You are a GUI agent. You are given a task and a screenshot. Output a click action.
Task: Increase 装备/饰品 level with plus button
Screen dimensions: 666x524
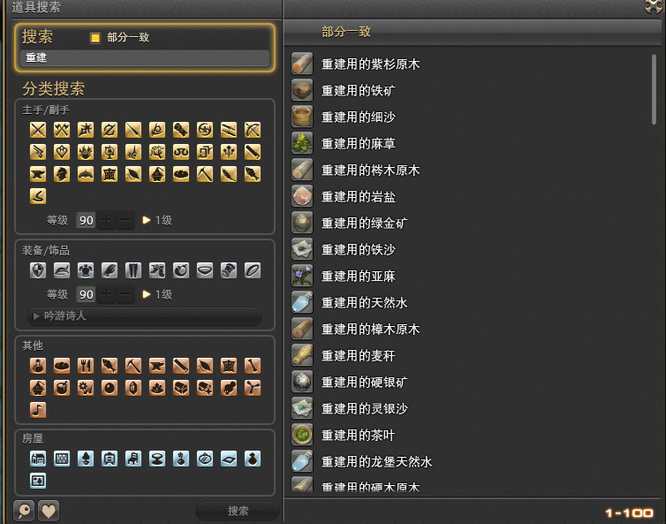tap(106, 294)
